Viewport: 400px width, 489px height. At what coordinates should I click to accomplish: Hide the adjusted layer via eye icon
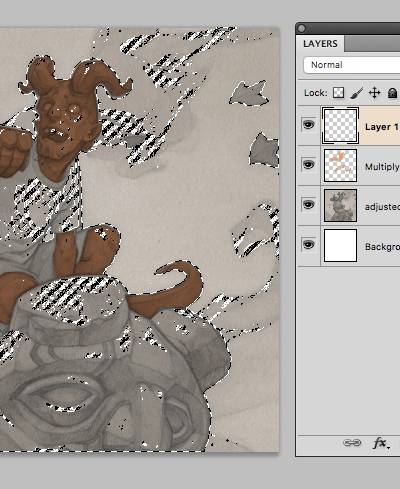tap(308, 204)
